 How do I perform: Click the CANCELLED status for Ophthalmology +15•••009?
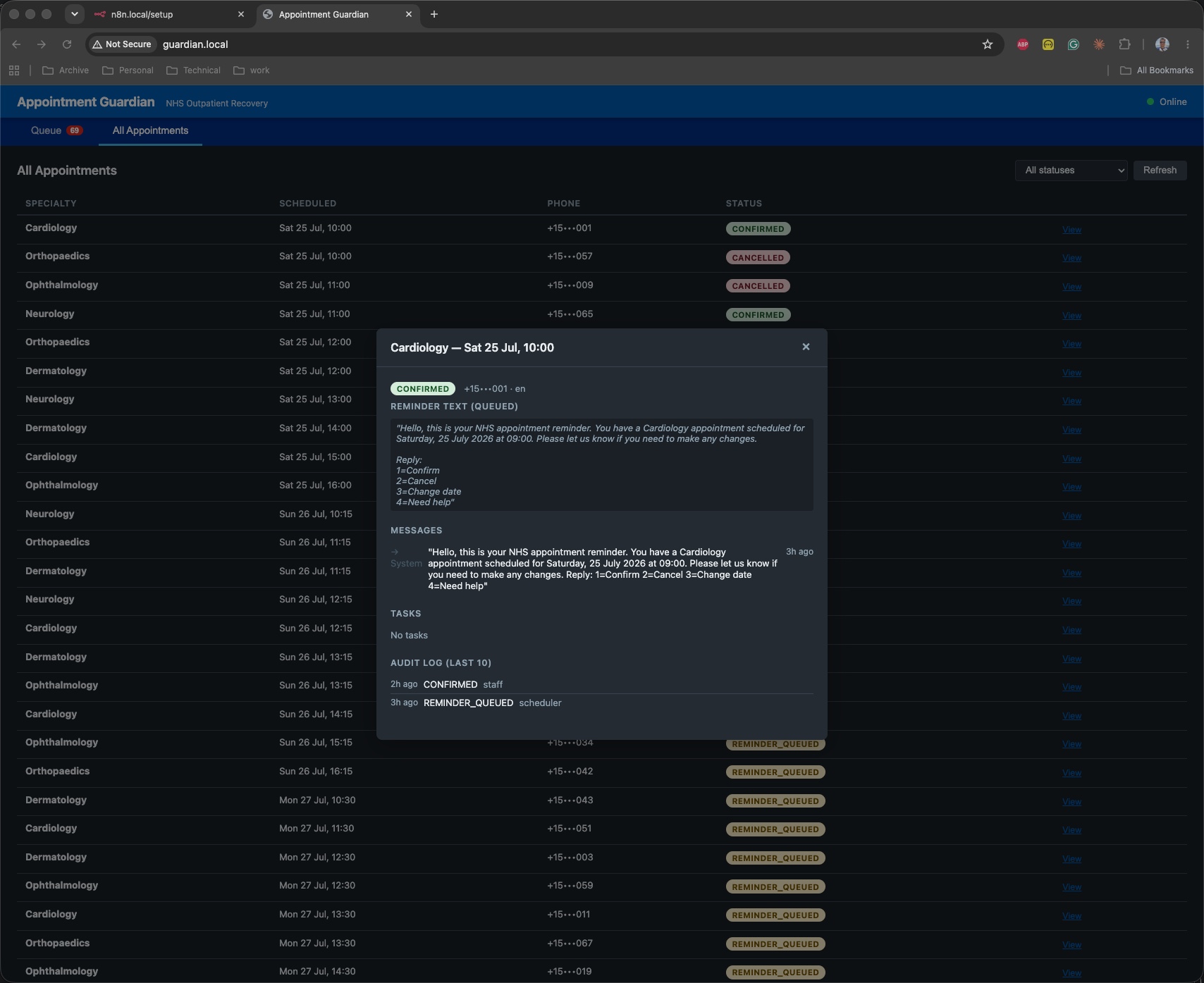coord(758,286)
